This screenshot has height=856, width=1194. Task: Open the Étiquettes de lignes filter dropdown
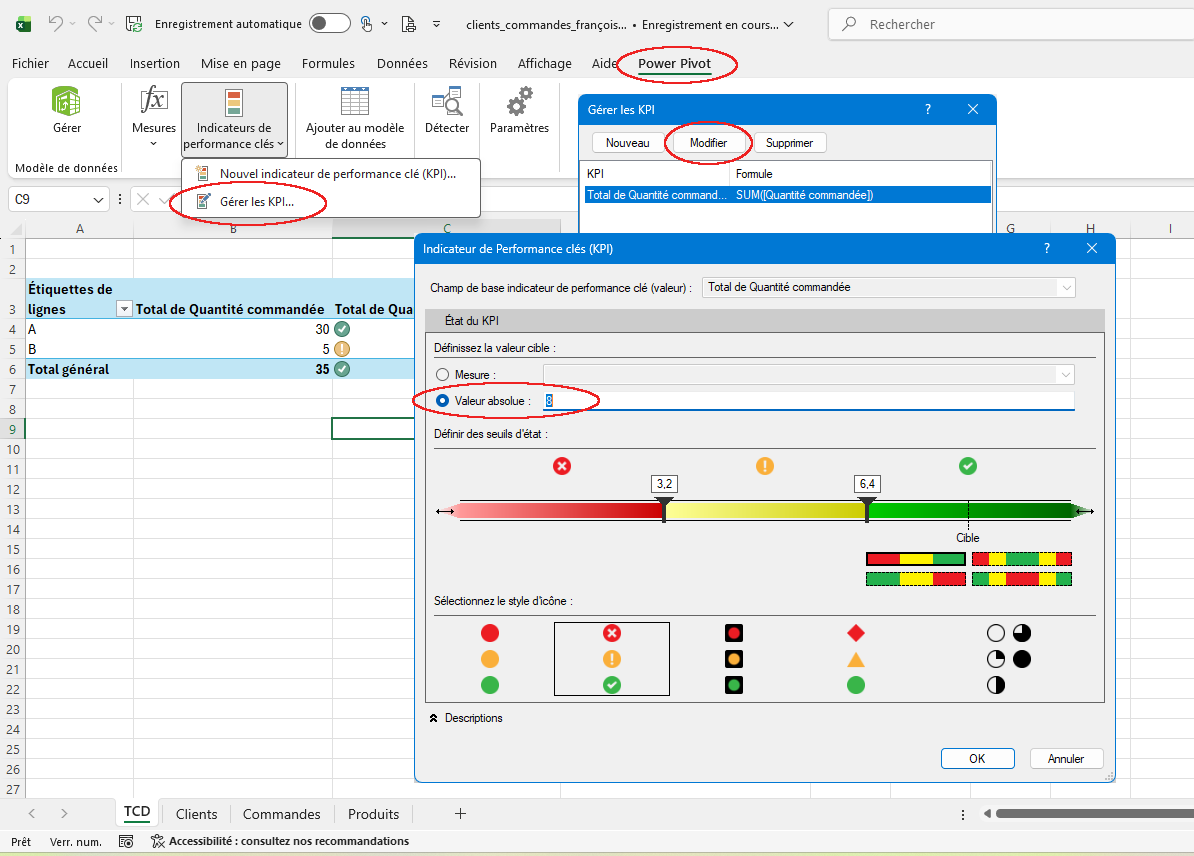pos(124,310)
